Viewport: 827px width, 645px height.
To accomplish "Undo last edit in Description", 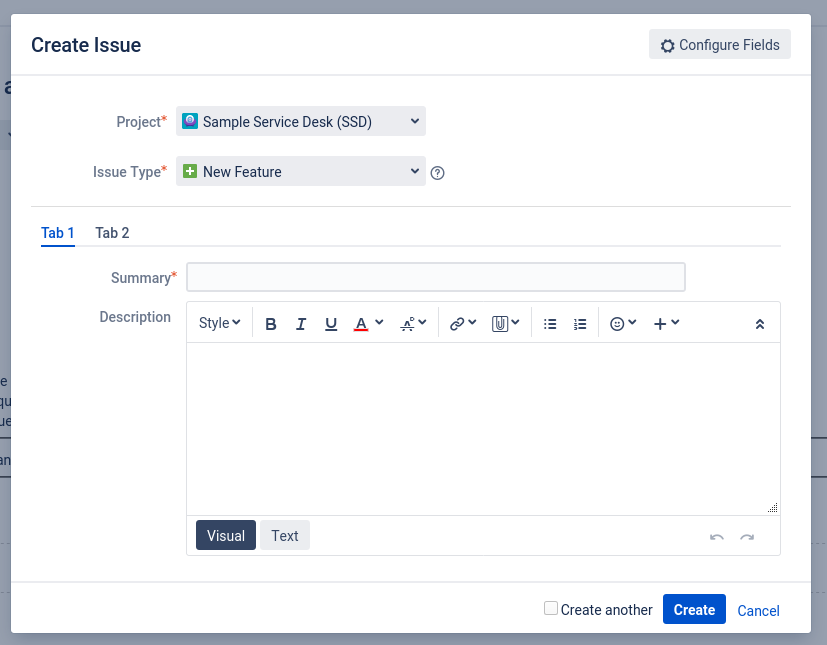I will pyautogui.click(x=717, y=537).
